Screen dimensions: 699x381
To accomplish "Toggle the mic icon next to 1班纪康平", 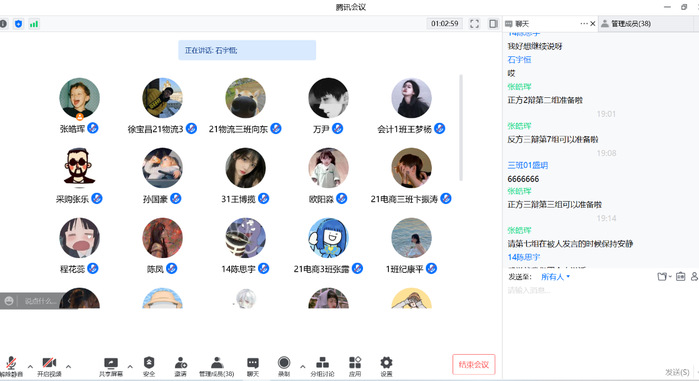I will coord(431,268).
